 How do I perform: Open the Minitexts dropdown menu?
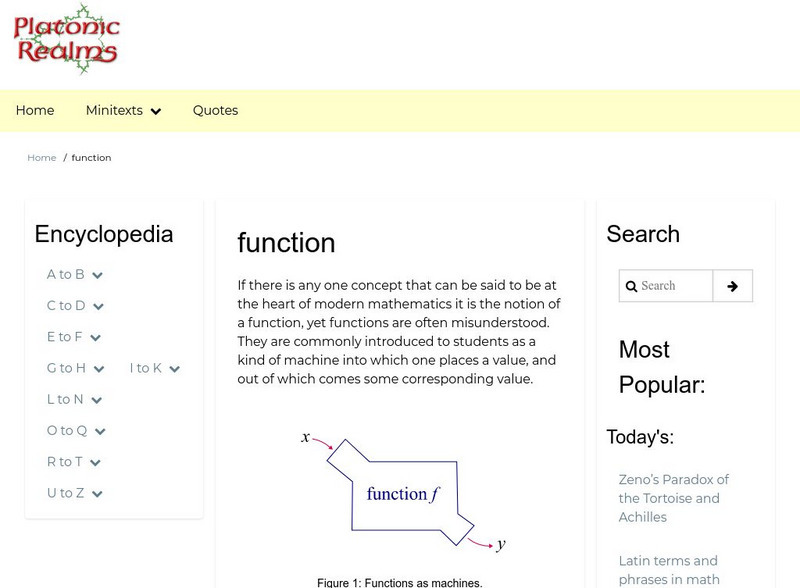[x=123, y=111]
